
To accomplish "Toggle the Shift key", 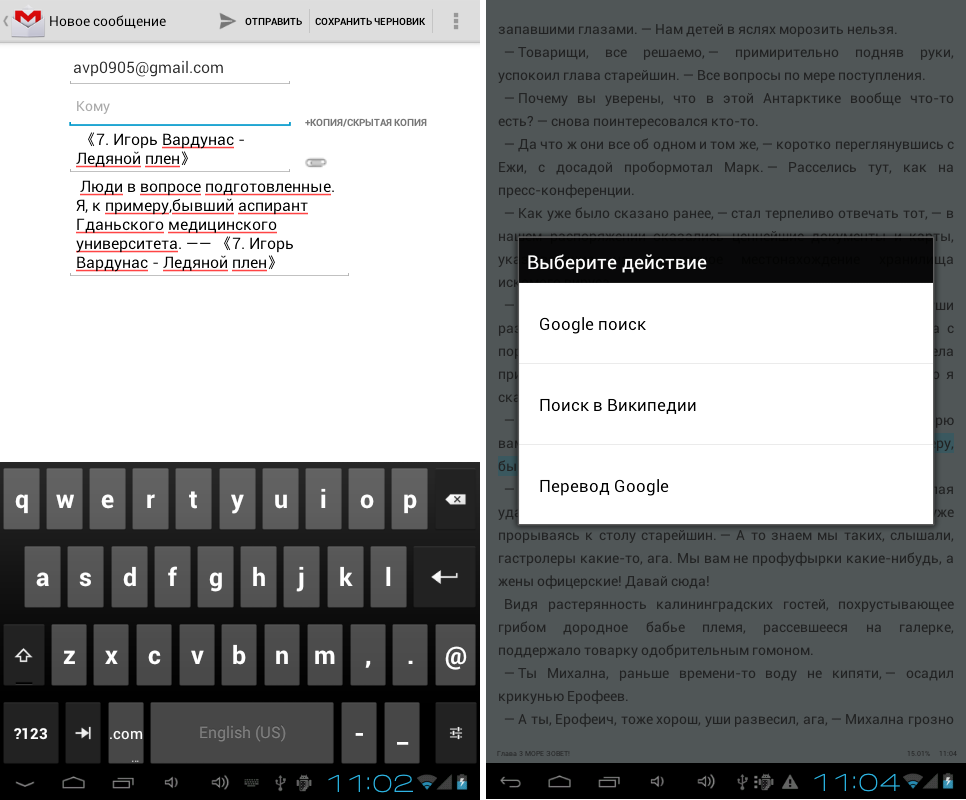I will tap(24, 656).
